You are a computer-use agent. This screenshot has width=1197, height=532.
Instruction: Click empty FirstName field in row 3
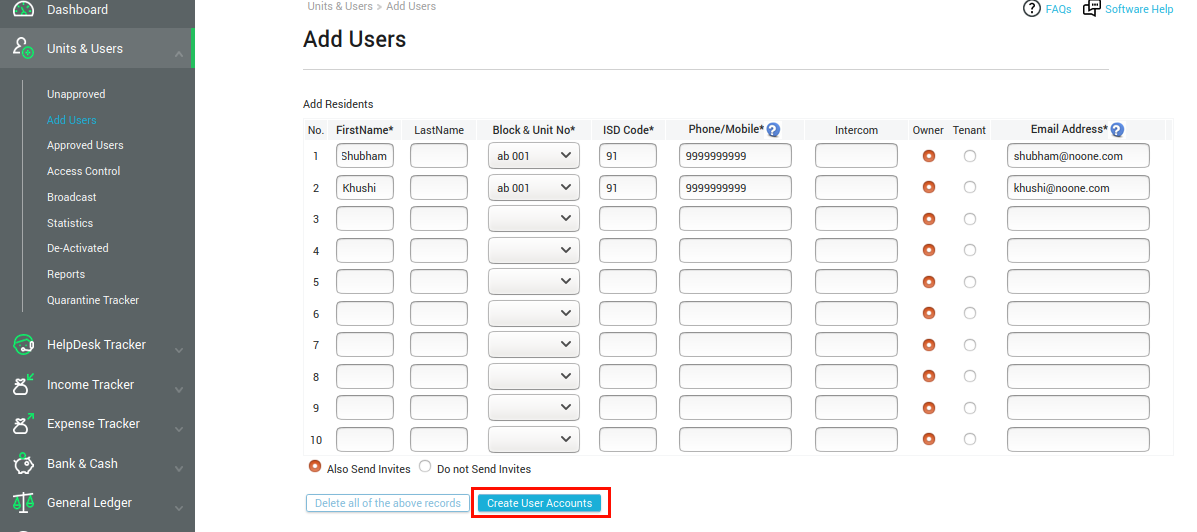click(x=365, y=219)
